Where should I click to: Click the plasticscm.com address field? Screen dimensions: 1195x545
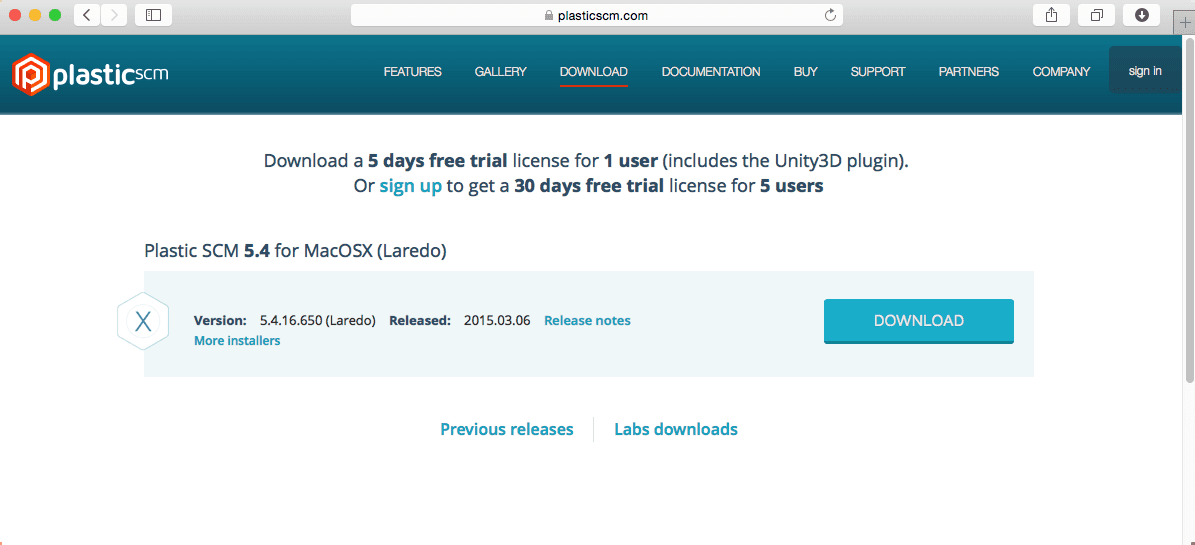pyautogui.click(x=597, y=15)
